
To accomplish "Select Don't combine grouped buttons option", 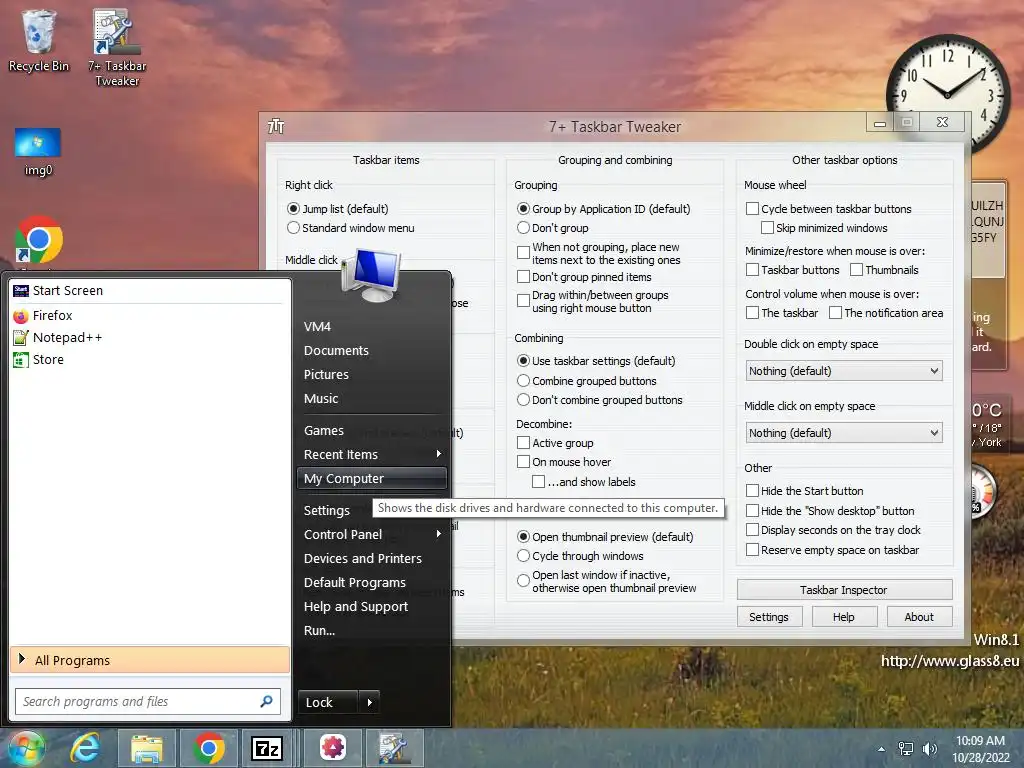I will [523, 400].
